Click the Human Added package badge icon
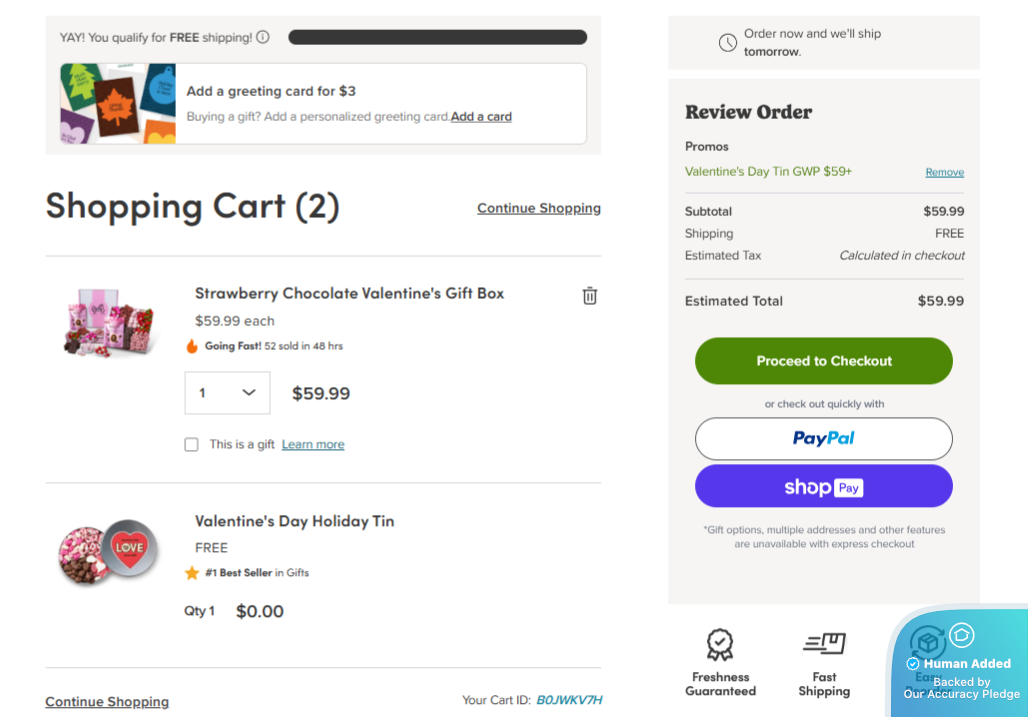Viewport: 1028px width, 717px height. coord(928,642)
